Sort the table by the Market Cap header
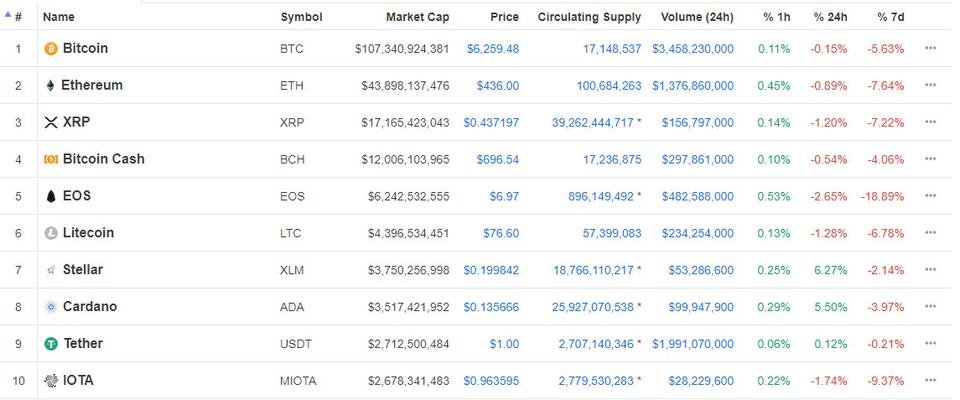The width and height of the screenshot is (960, 400). click(x=417, y=17)
